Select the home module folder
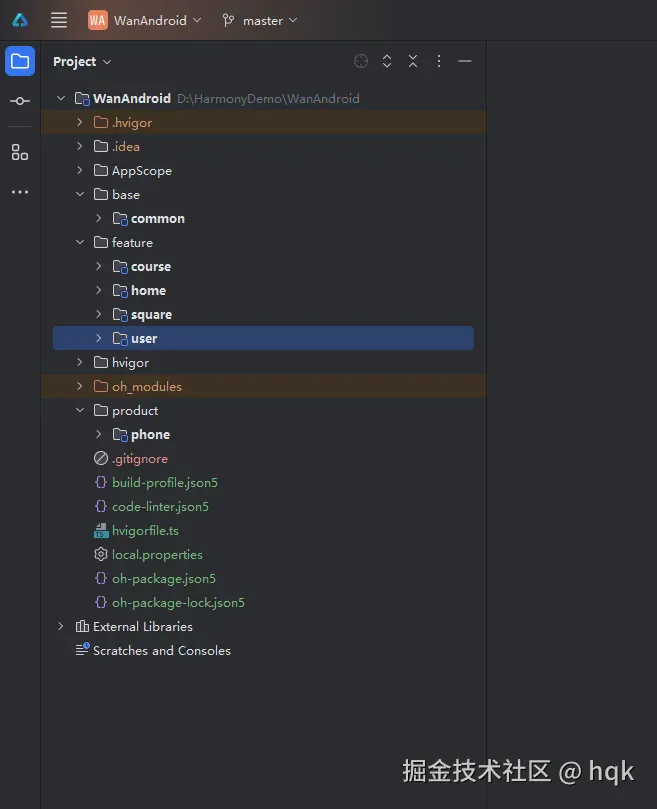The width and height of the screenshot is (657, 809). point(148,290)
